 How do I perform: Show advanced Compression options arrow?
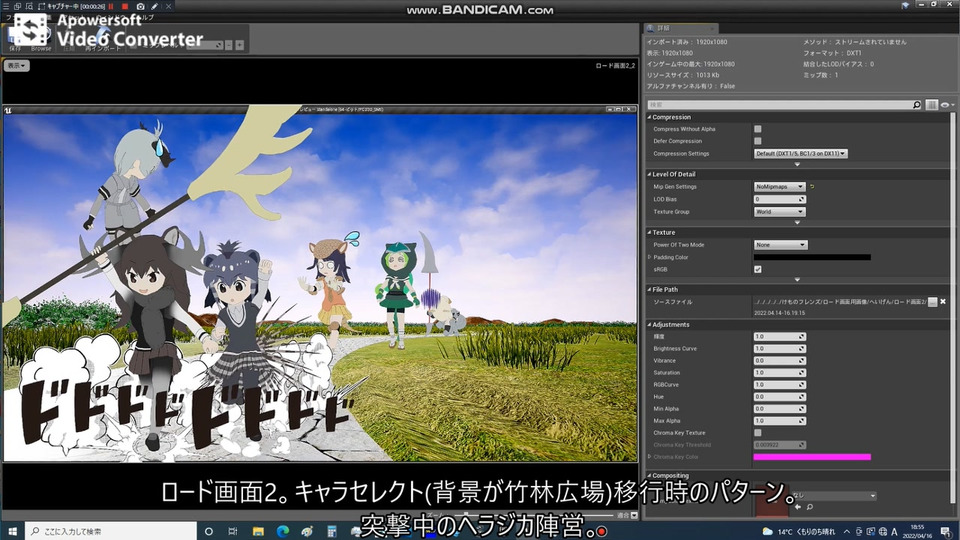coord(797,164)
